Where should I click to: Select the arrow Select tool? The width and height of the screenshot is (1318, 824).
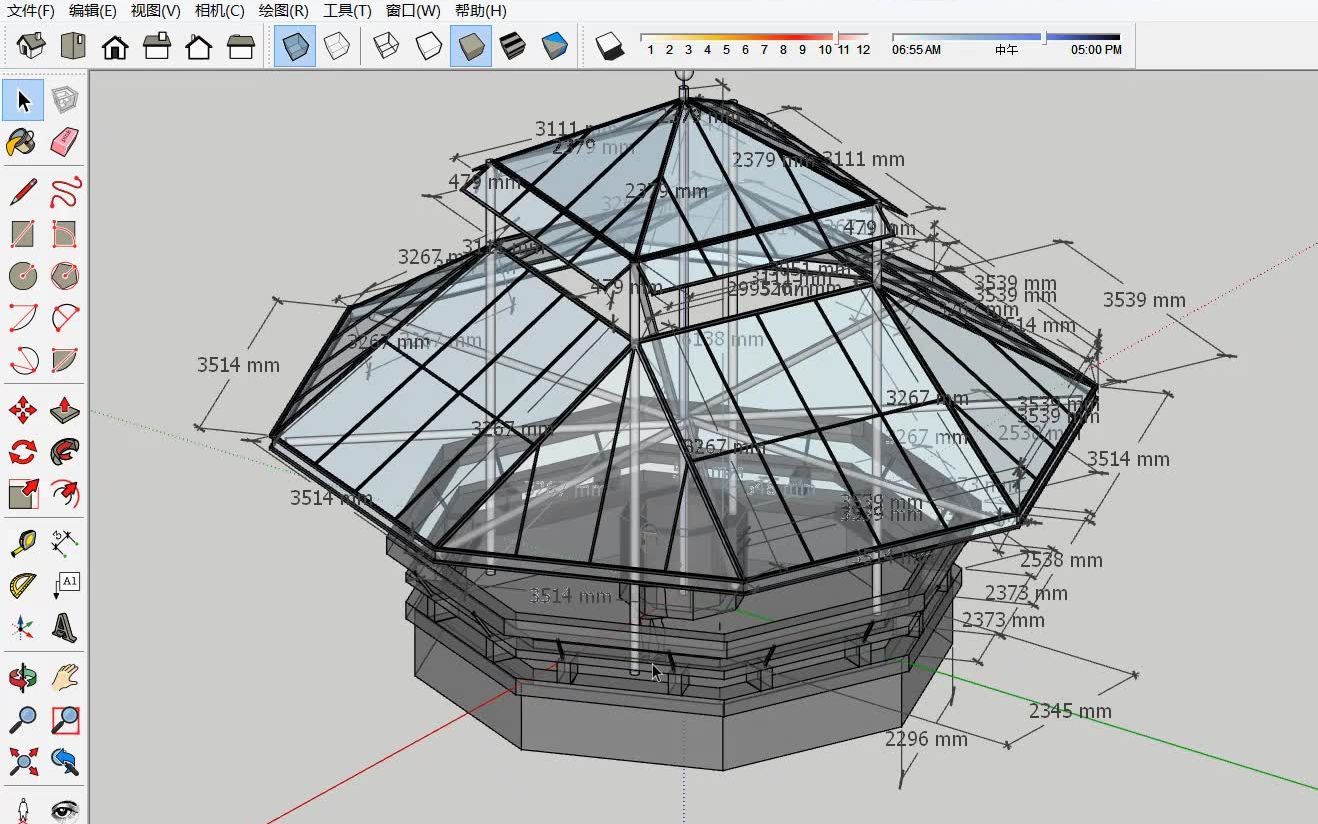coord(23,100)
